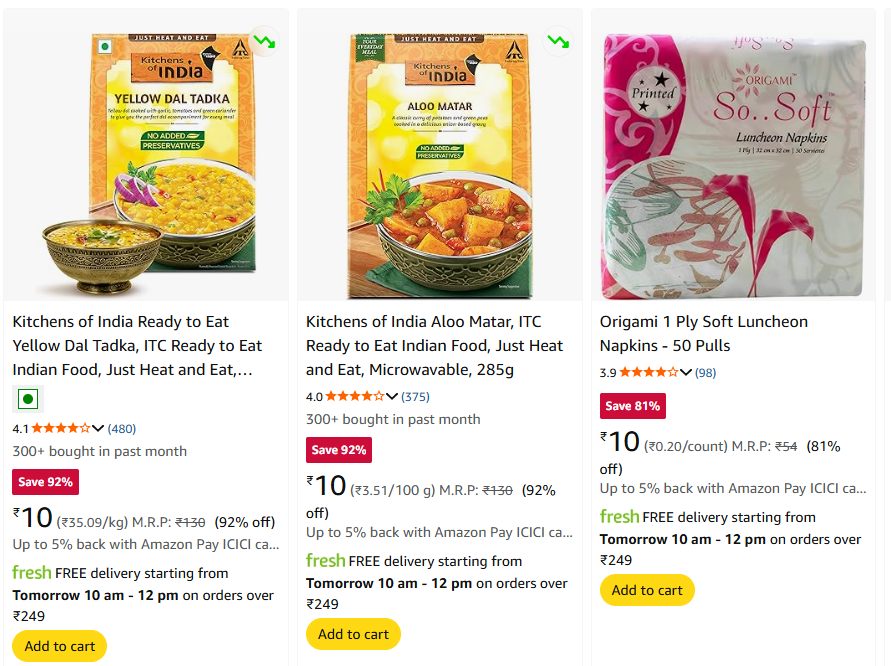Open the Origami 1 Ply Soft Luncheon Napkins title
The width and height of the screenshot is (891, 666).
click(x=703, y=334)
